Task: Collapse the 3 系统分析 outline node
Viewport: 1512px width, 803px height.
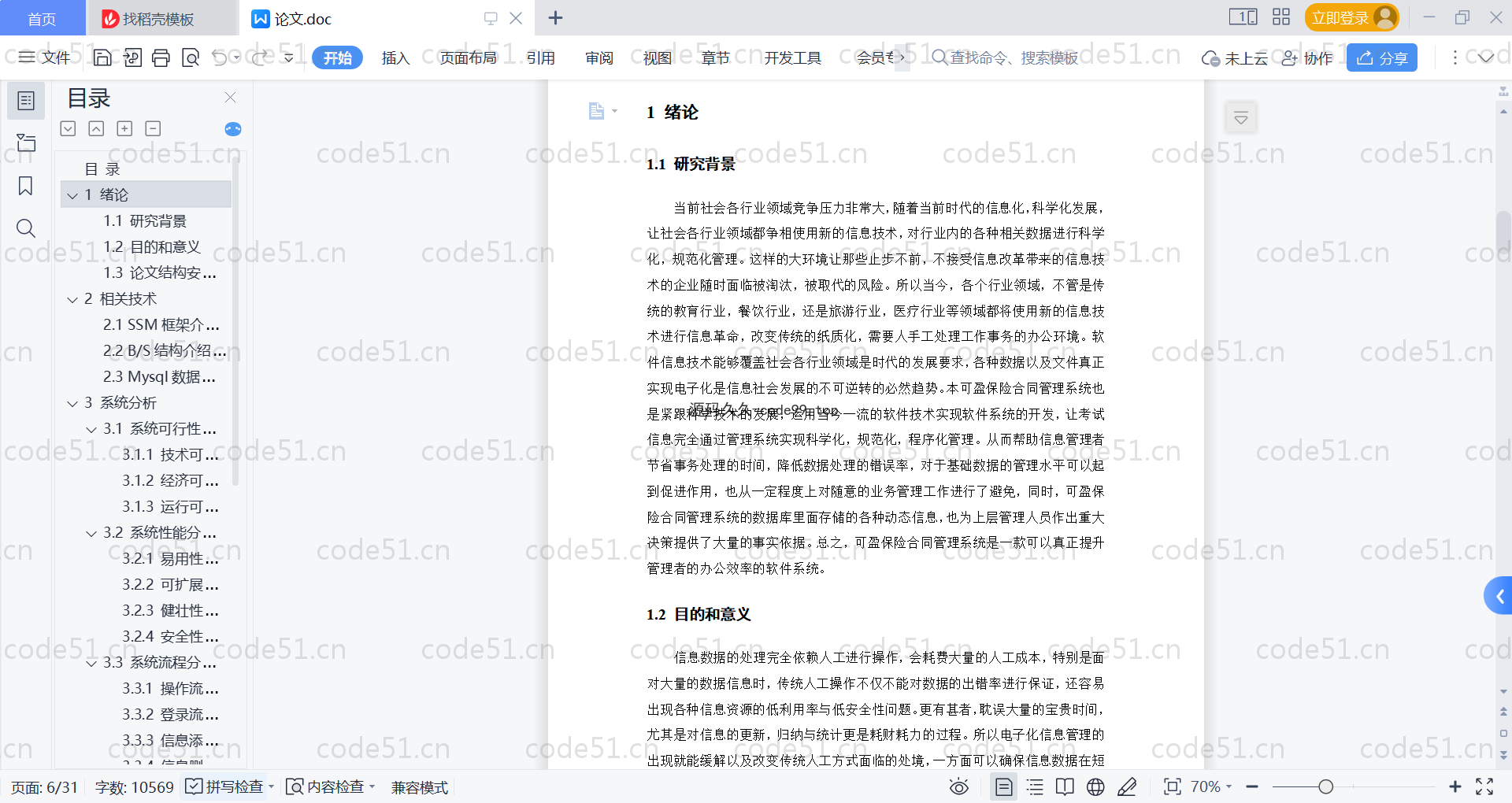Action: (x=72, y=403)
